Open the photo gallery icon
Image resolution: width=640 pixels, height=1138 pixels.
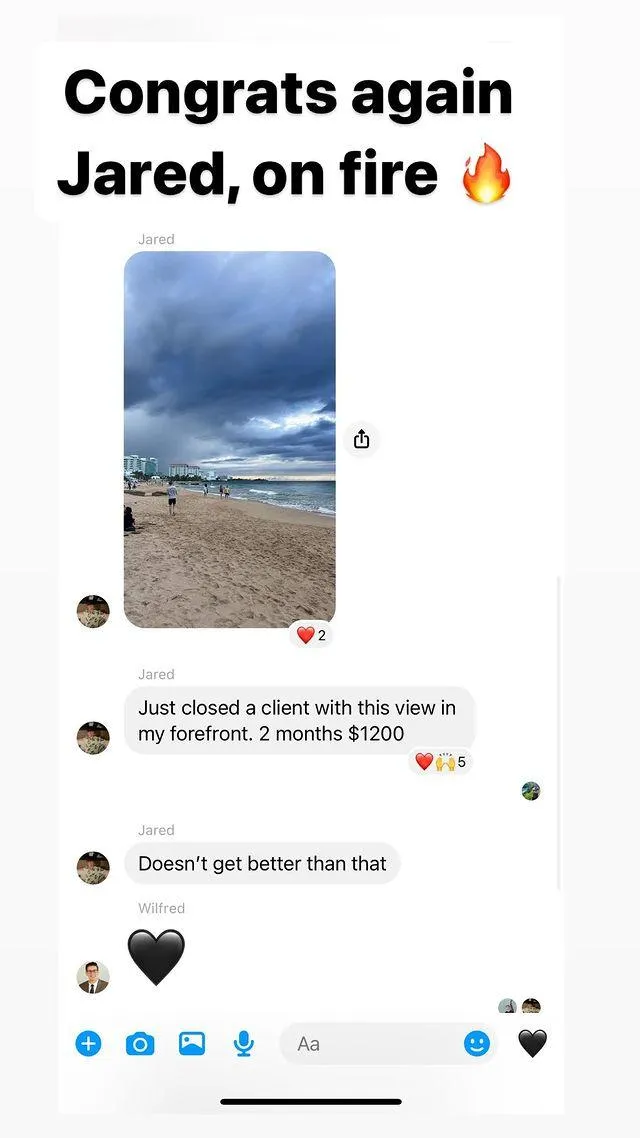coord(192,1044)
